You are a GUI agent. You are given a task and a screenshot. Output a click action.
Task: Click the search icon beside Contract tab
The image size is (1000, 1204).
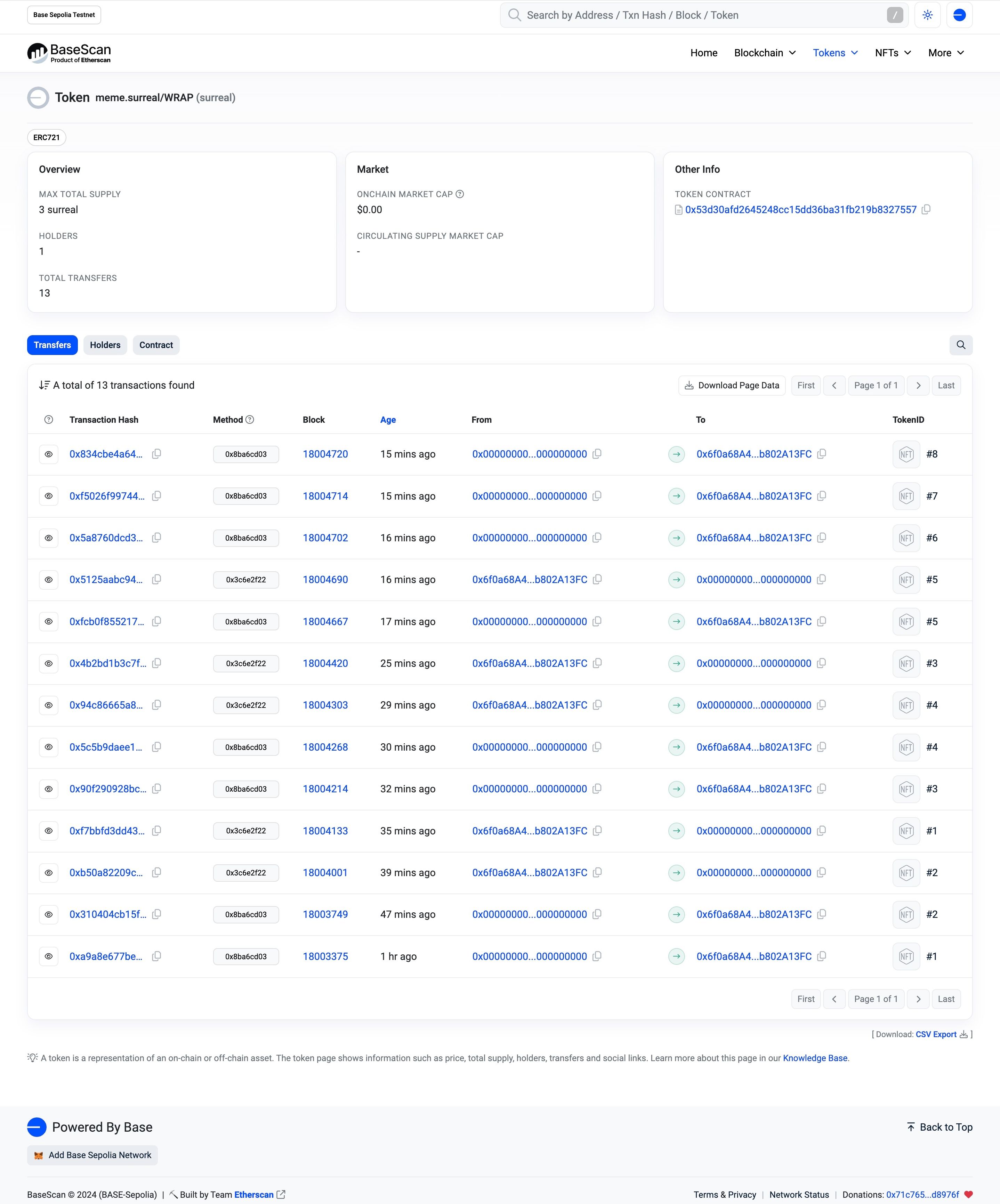click(961, 345)
